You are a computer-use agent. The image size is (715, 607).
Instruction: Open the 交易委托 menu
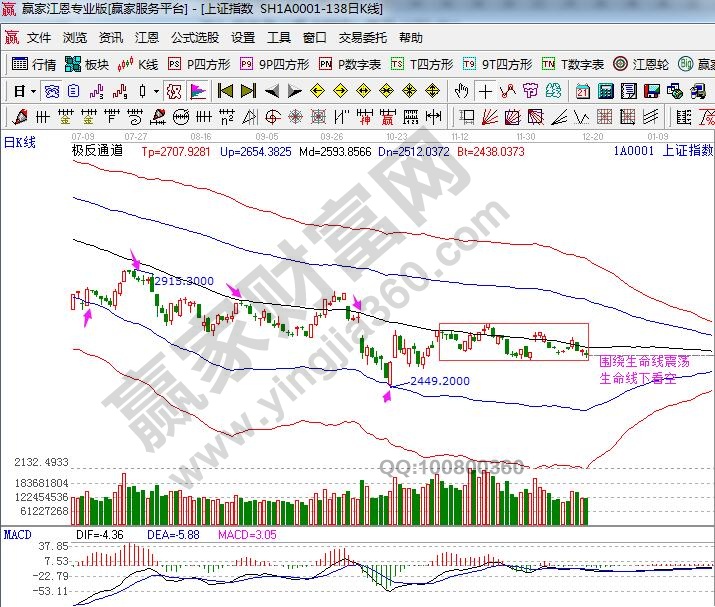pyautogui.click(x=362, y=38)
